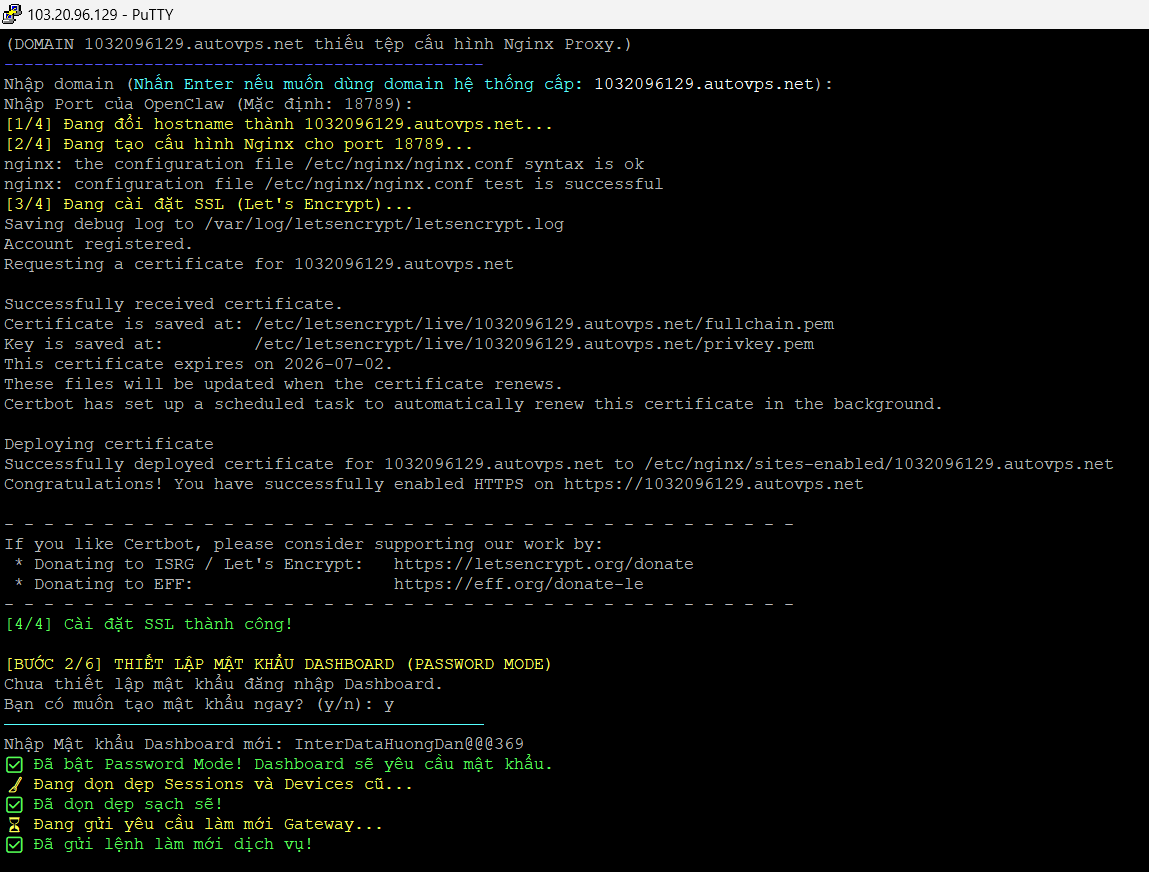This screenshot has width=1149, height=872.
Task: Click 'Nhập Port của OpenClaw' prompt line
Action: (208, 104)
